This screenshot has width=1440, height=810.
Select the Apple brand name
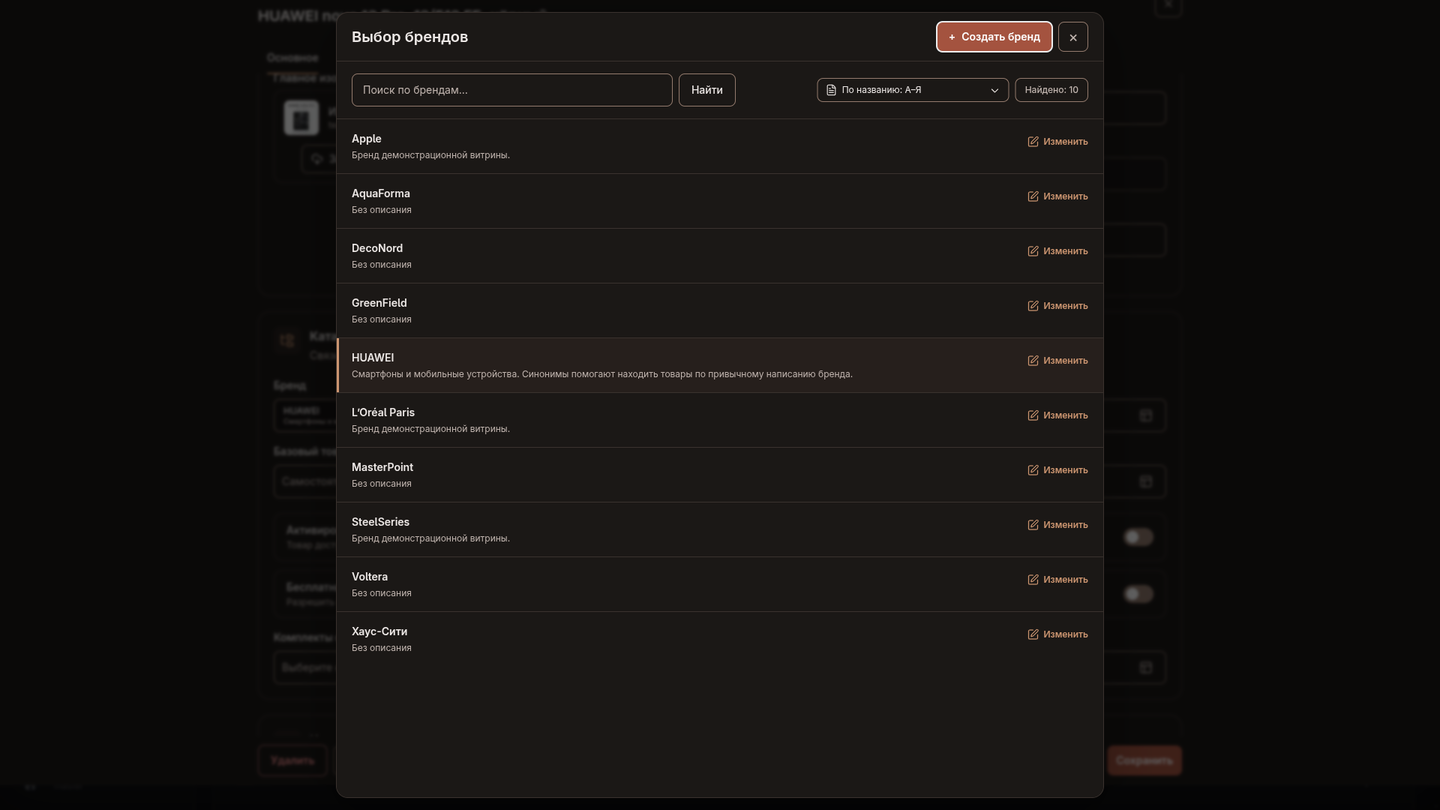(x=366, y=139)
